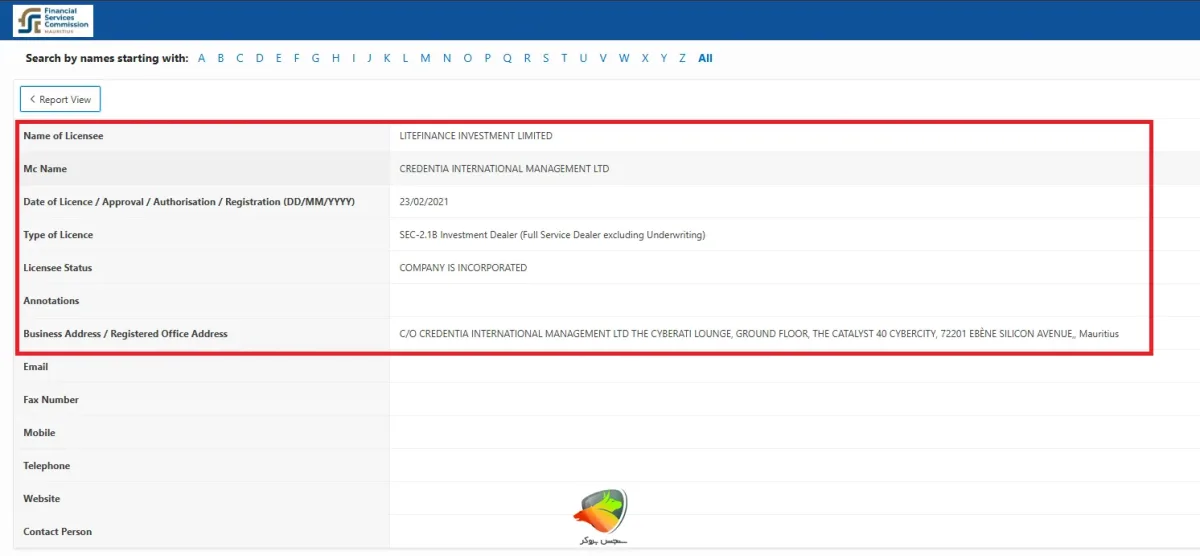Filter names starting with letter U
Viewport: 1200px width, 556px height.
pyautogui.click(x=583, y=58)
